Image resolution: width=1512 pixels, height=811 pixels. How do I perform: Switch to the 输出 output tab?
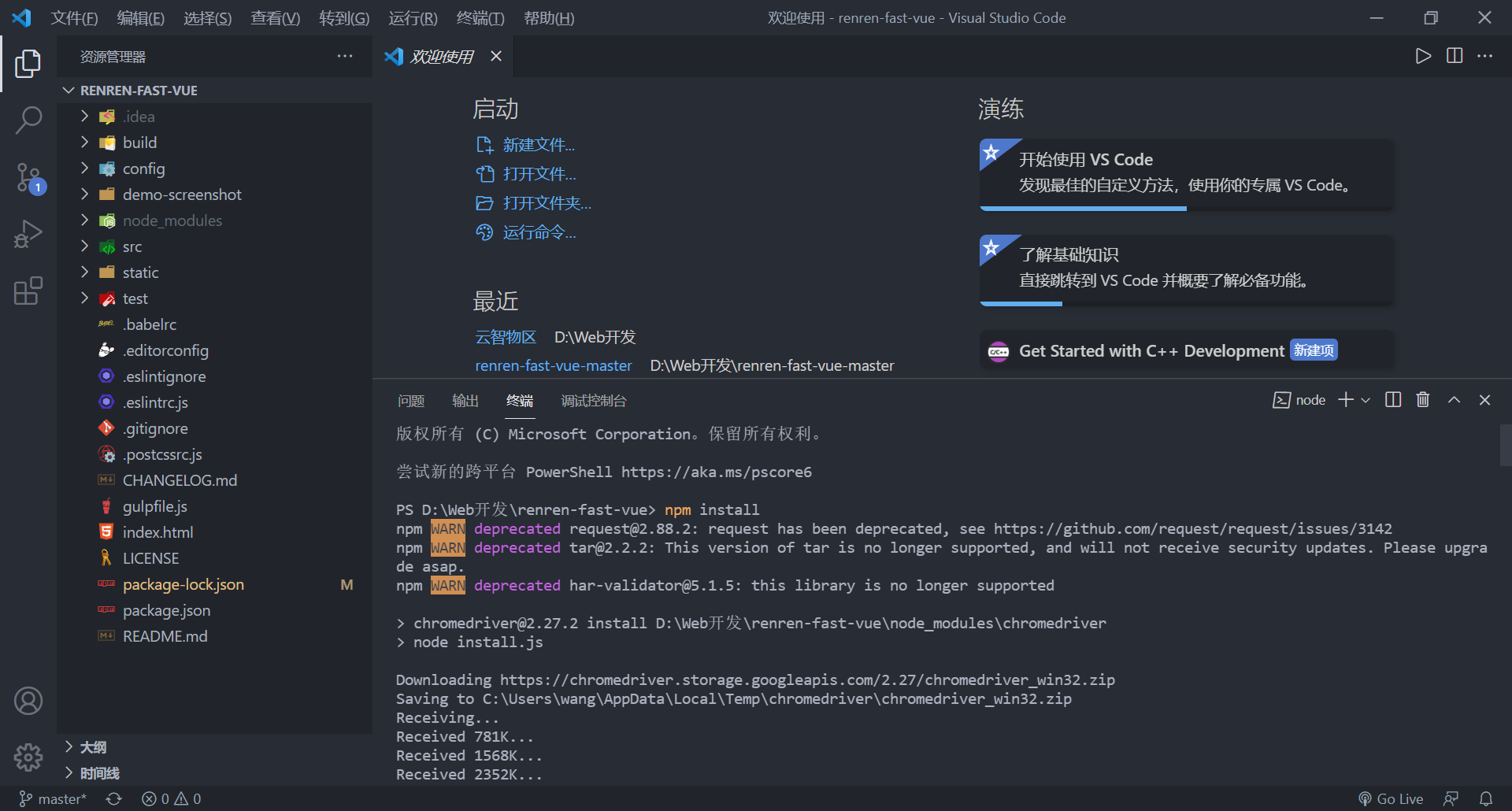[x=465, y=401]
